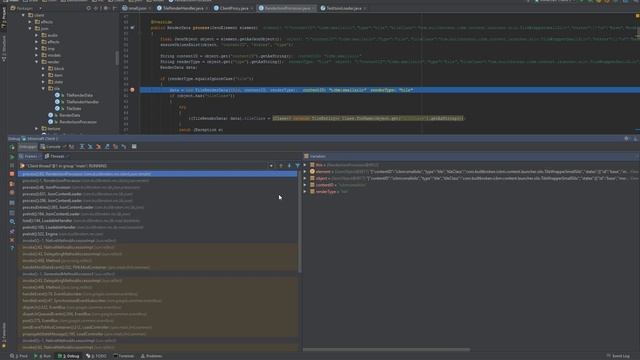Click Mute Breakpoints icon
Viewport: 640px width, 360px height.
click(12, 193)
